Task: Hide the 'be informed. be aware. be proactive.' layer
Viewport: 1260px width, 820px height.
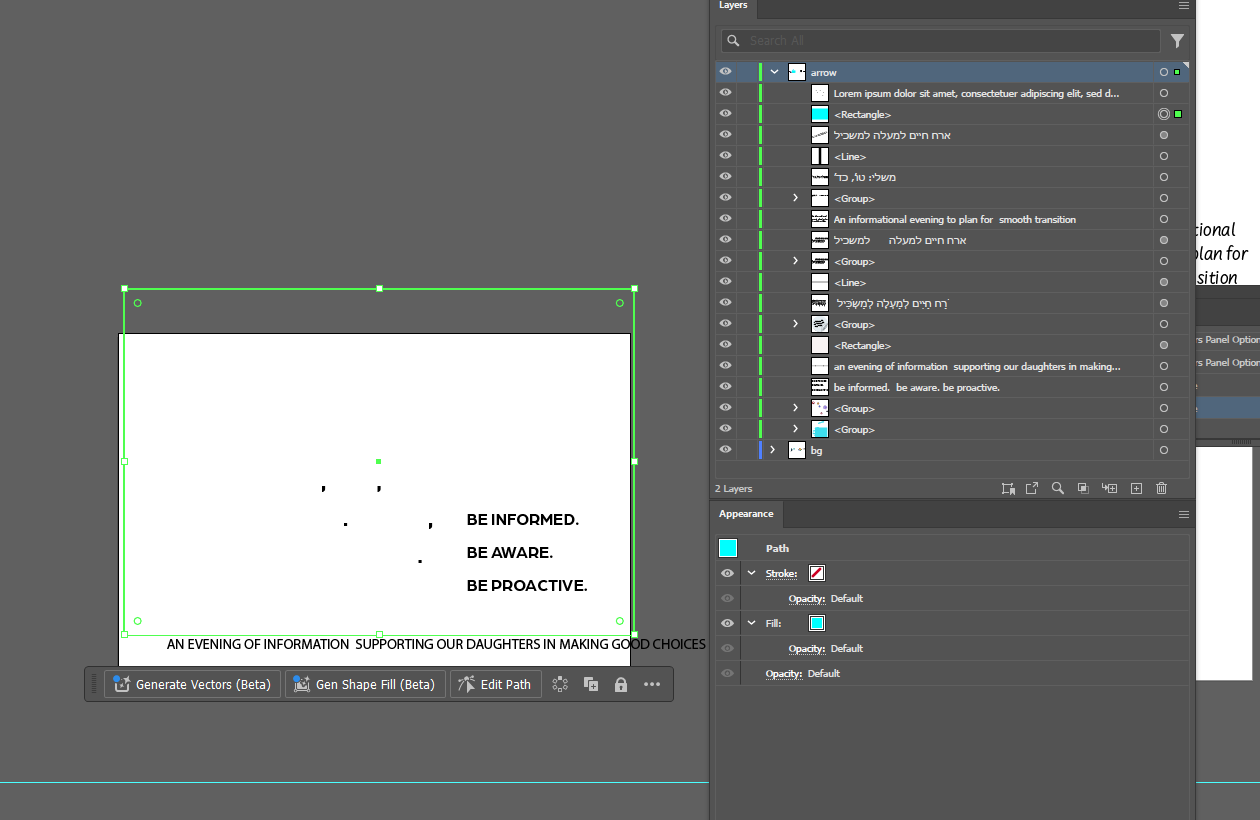Action: click(725, 387)
